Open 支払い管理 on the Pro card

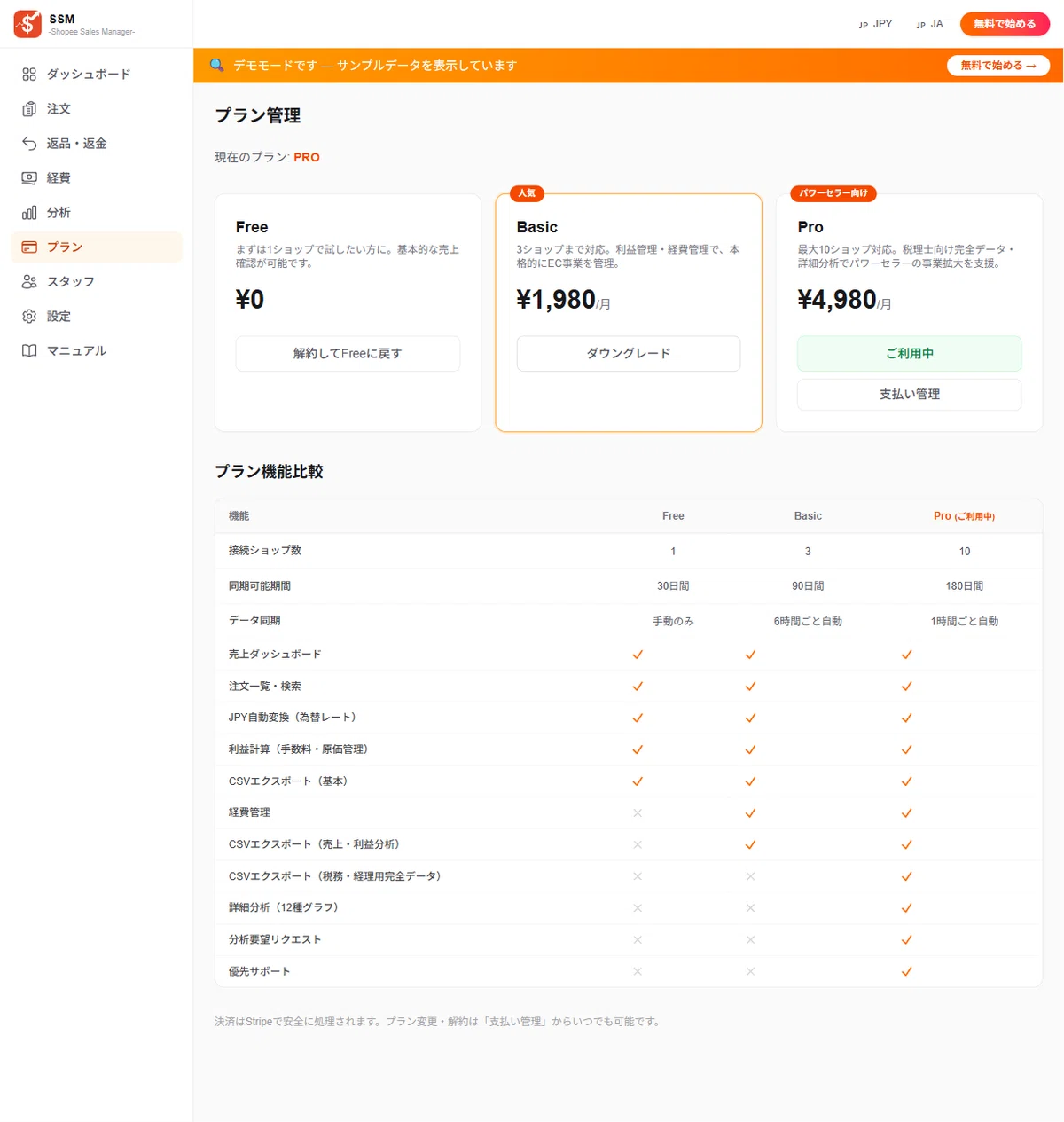tap(910, 395)
